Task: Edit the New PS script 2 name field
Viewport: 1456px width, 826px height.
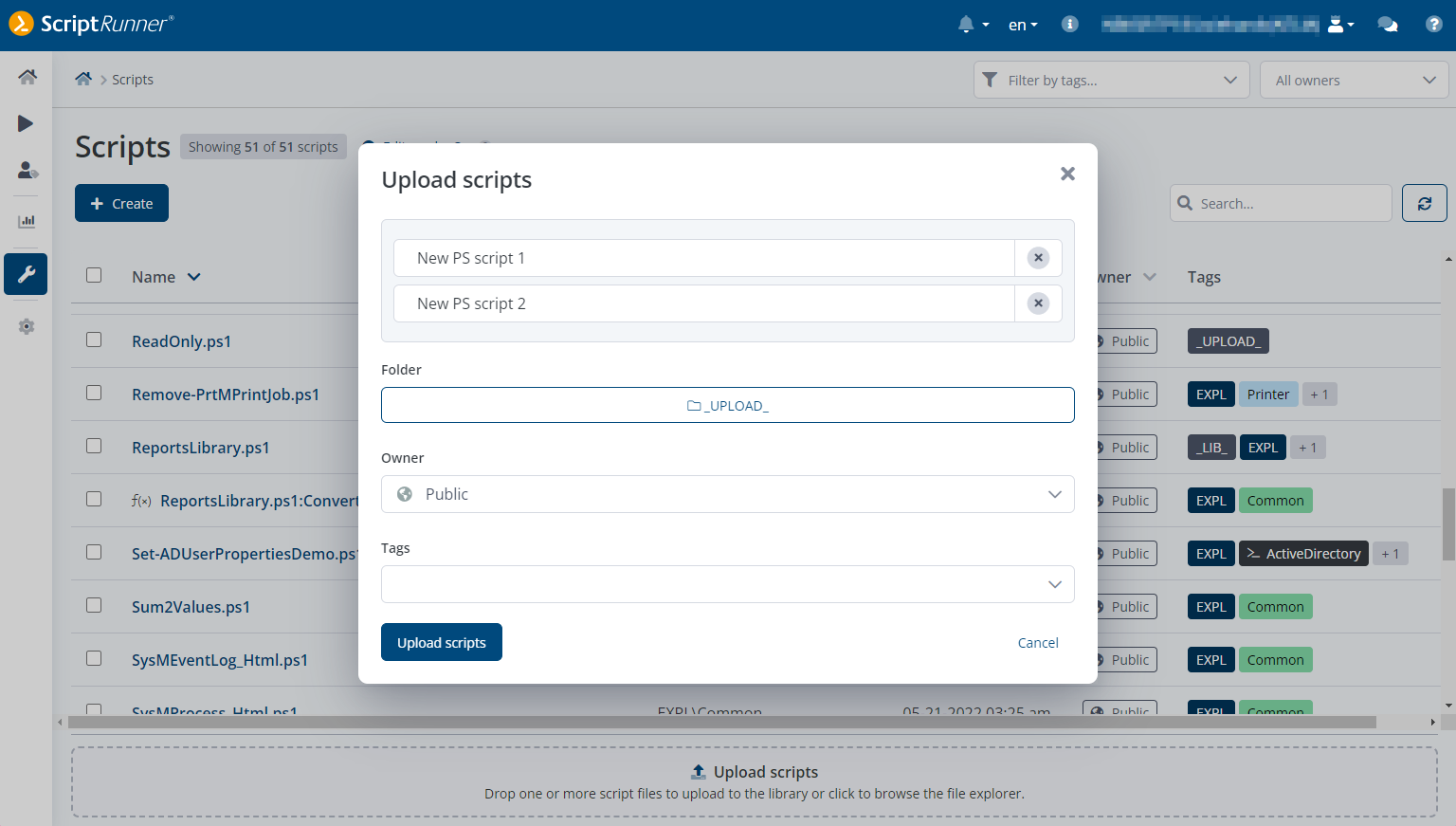Action: click(x=704, y=303)
